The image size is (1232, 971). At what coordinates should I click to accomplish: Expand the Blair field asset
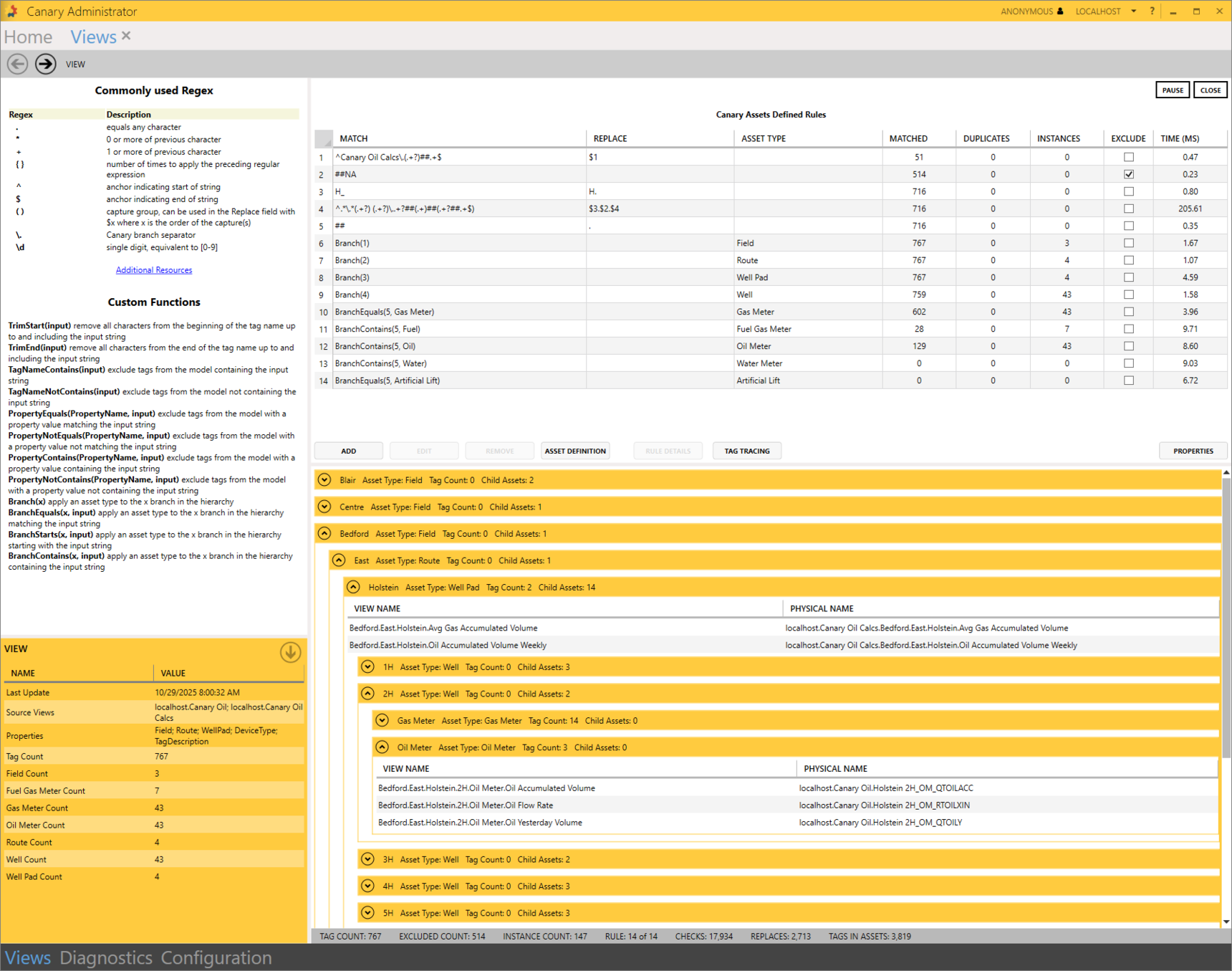coord(324,480)
